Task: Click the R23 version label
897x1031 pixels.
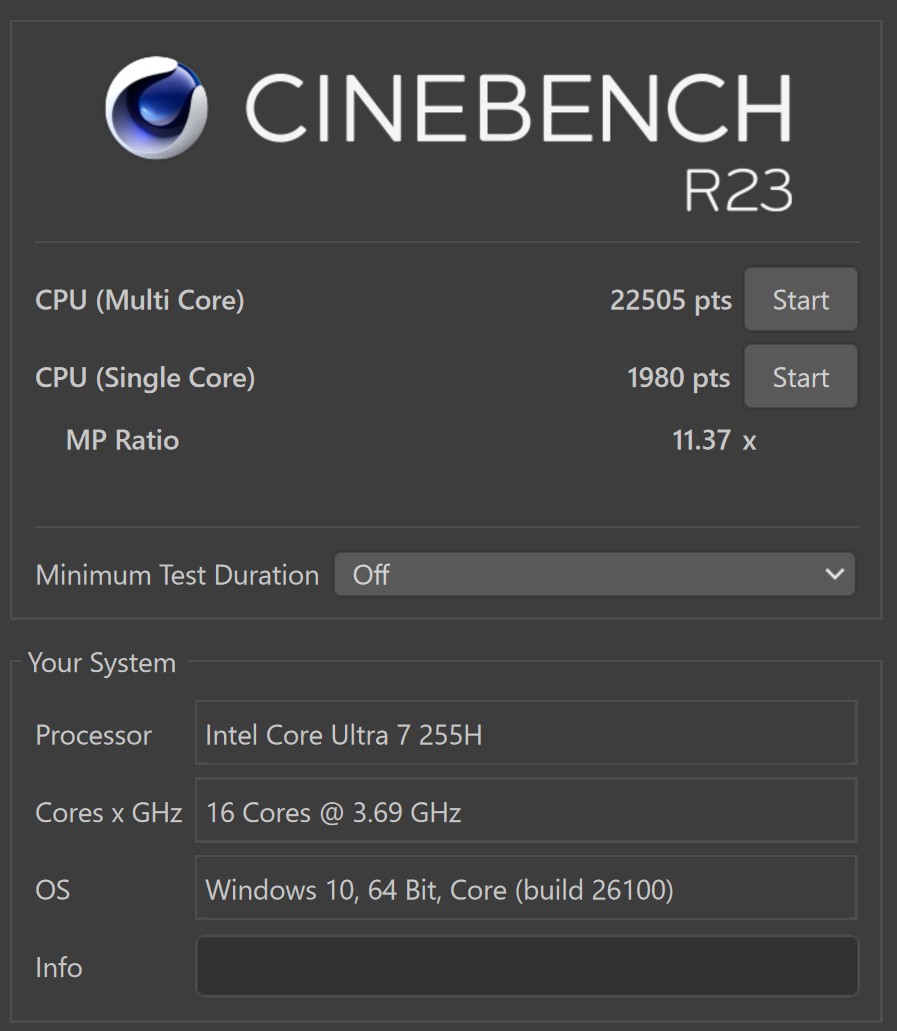Action: 738,190
